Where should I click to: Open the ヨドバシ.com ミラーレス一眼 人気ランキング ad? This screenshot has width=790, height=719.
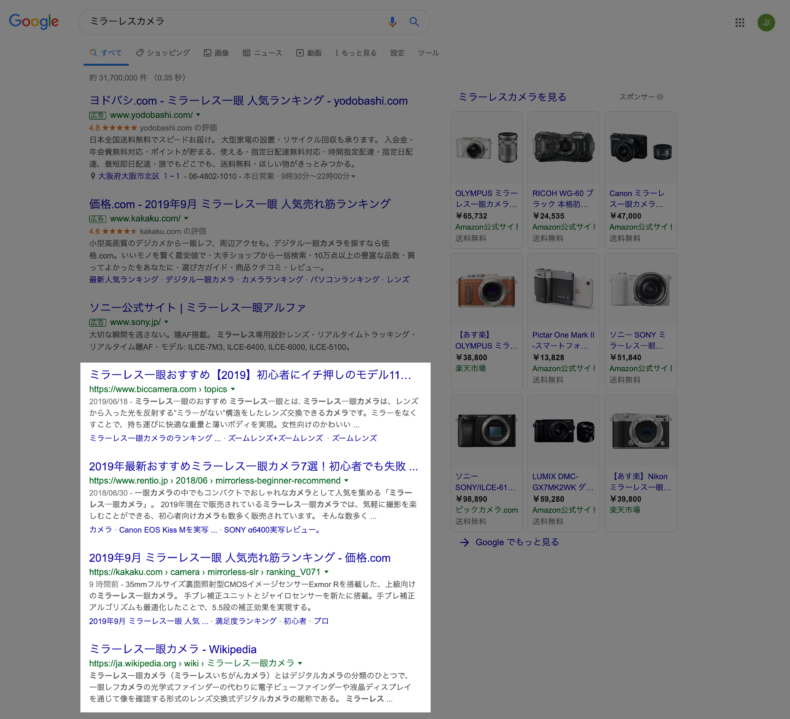click(248, 101)
